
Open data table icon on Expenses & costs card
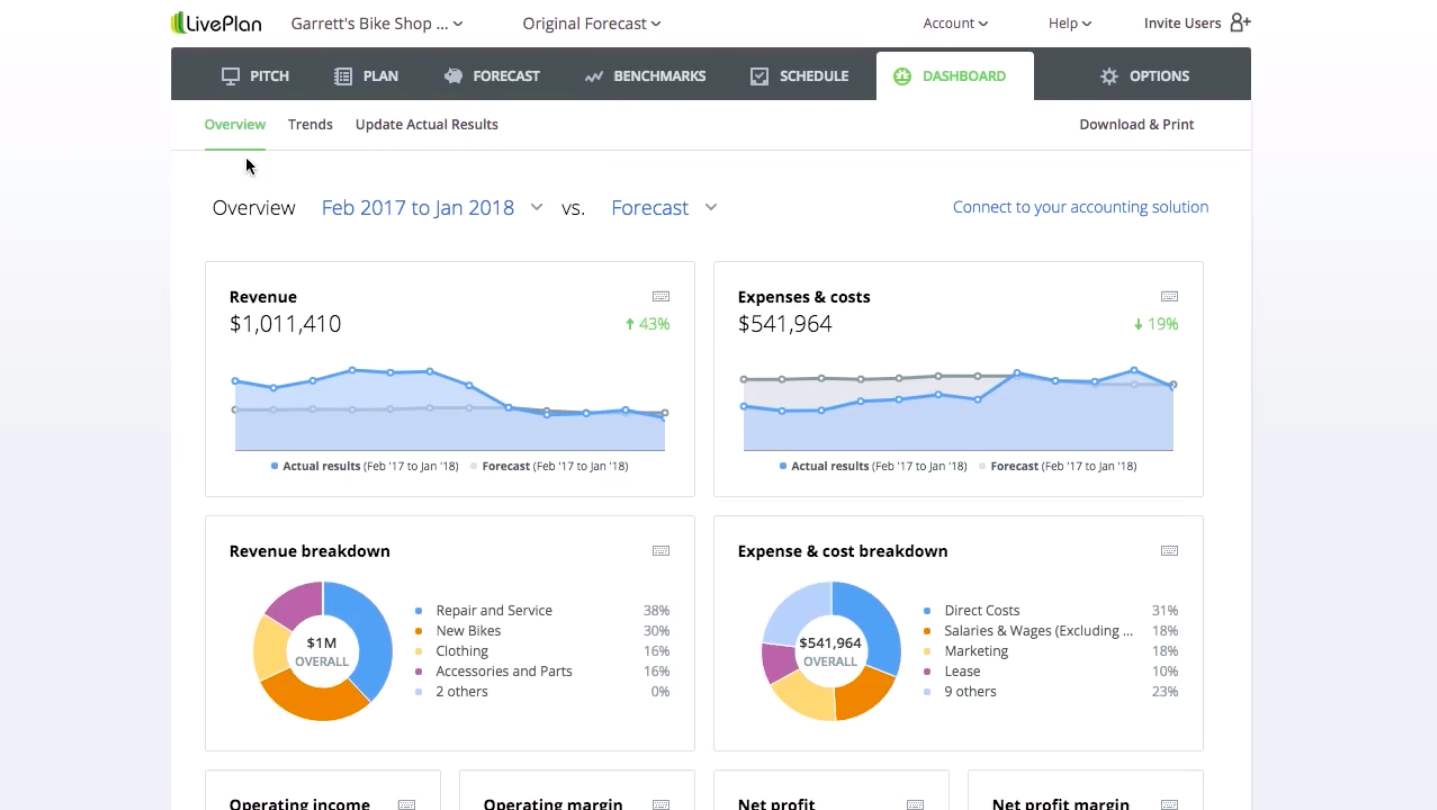coord(1169,297)
